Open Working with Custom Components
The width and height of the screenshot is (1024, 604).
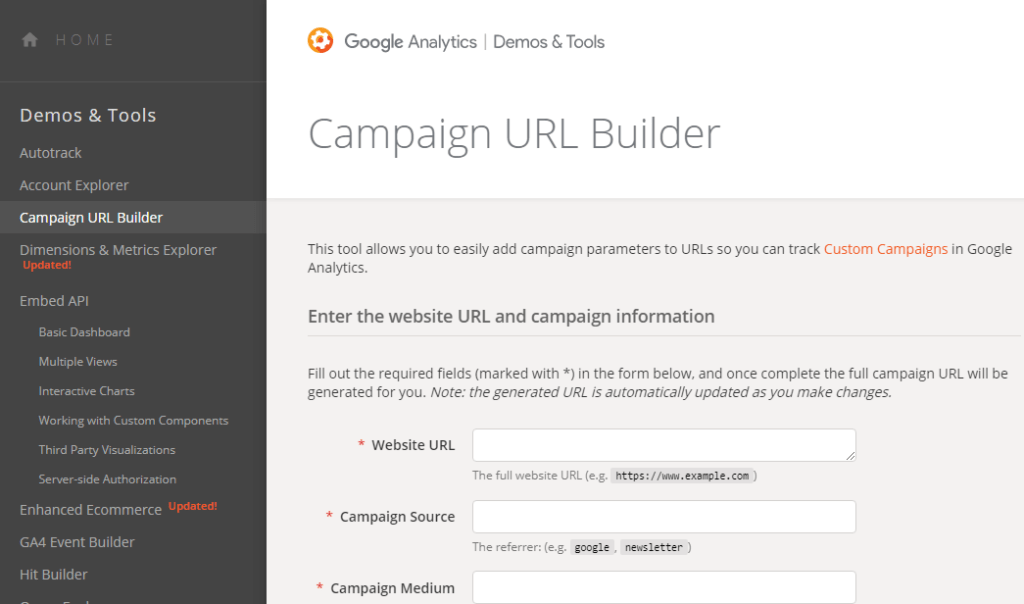coord(133,420)
